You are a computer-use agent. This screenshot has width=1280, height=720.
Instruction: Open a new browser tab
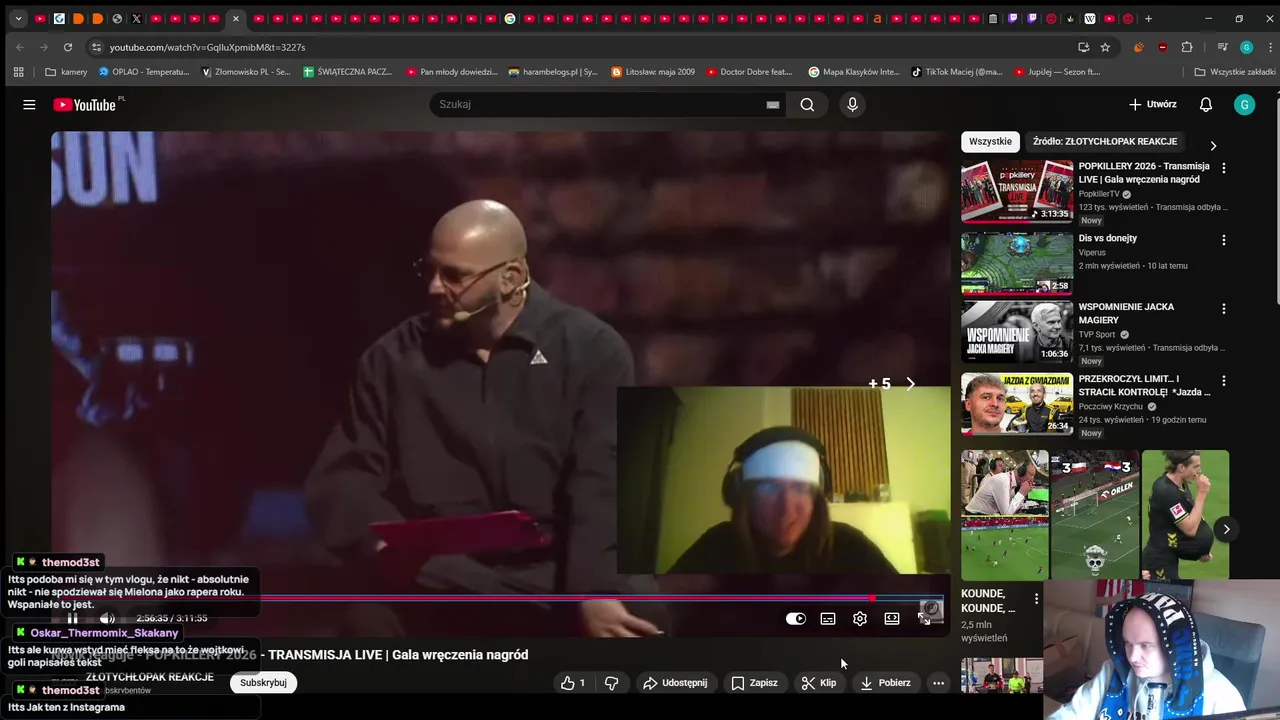tap(1148, 18)
